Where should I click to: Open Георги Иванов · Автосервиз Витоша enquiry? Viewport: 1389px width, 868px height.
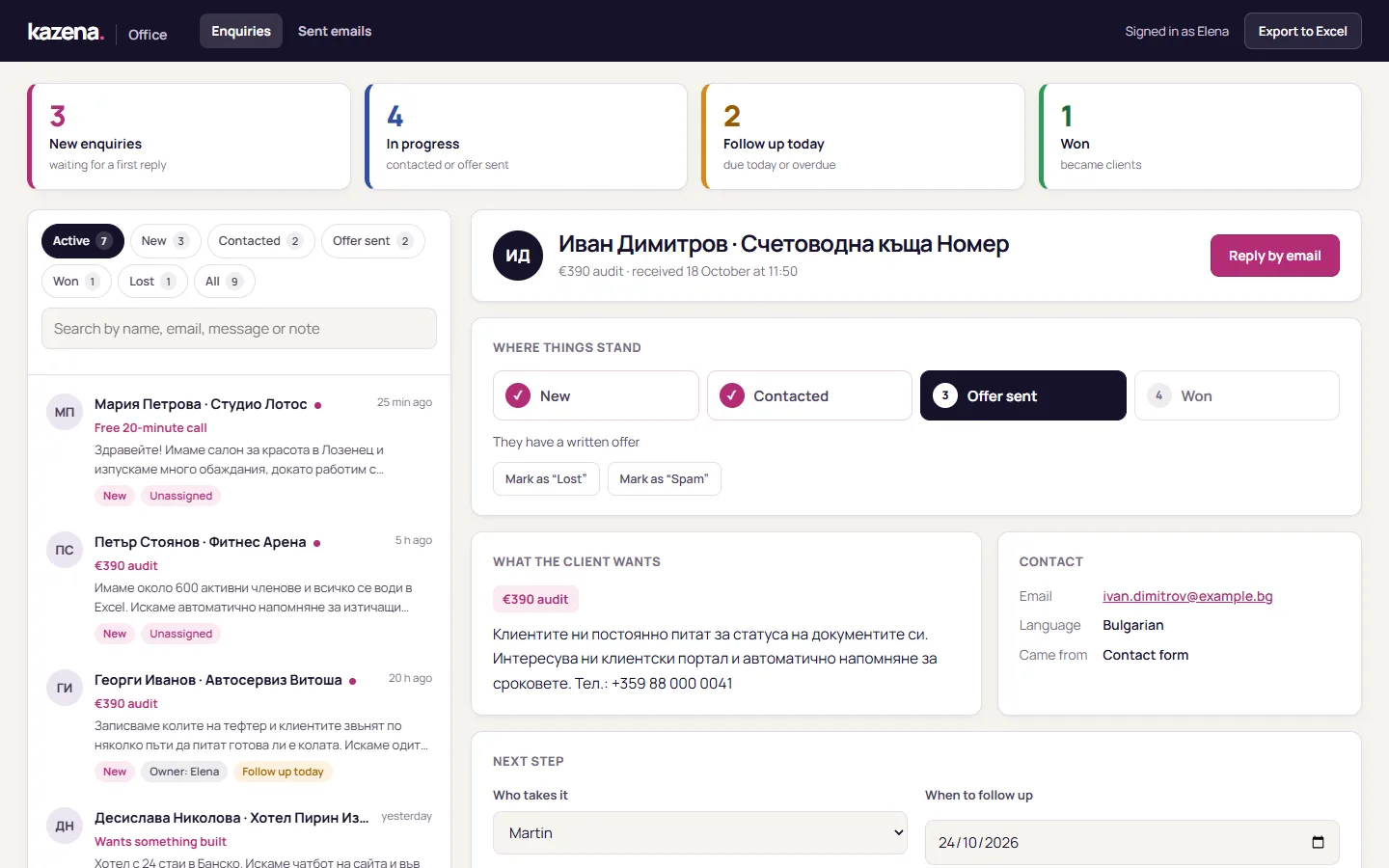point(239,725)
